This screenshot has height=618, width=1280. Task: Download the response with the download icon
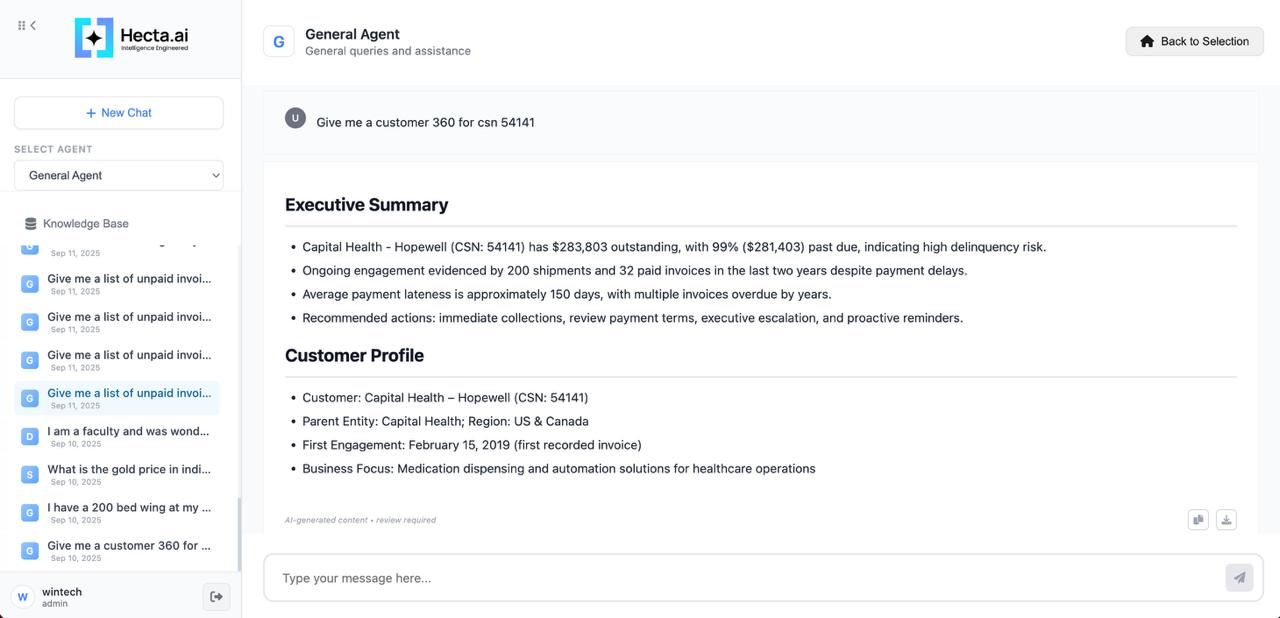pos(1226,520)
